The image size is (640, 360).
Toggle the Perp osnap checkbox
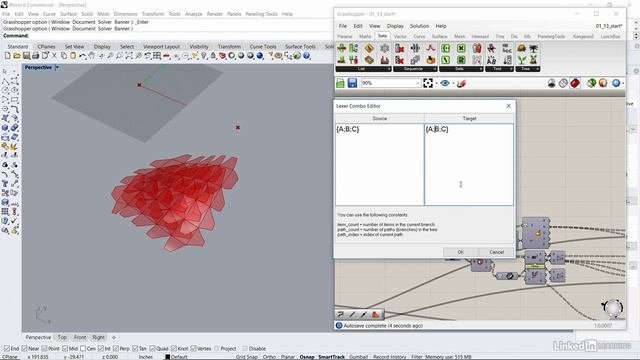pyautogui.click(x=116, y=349)
